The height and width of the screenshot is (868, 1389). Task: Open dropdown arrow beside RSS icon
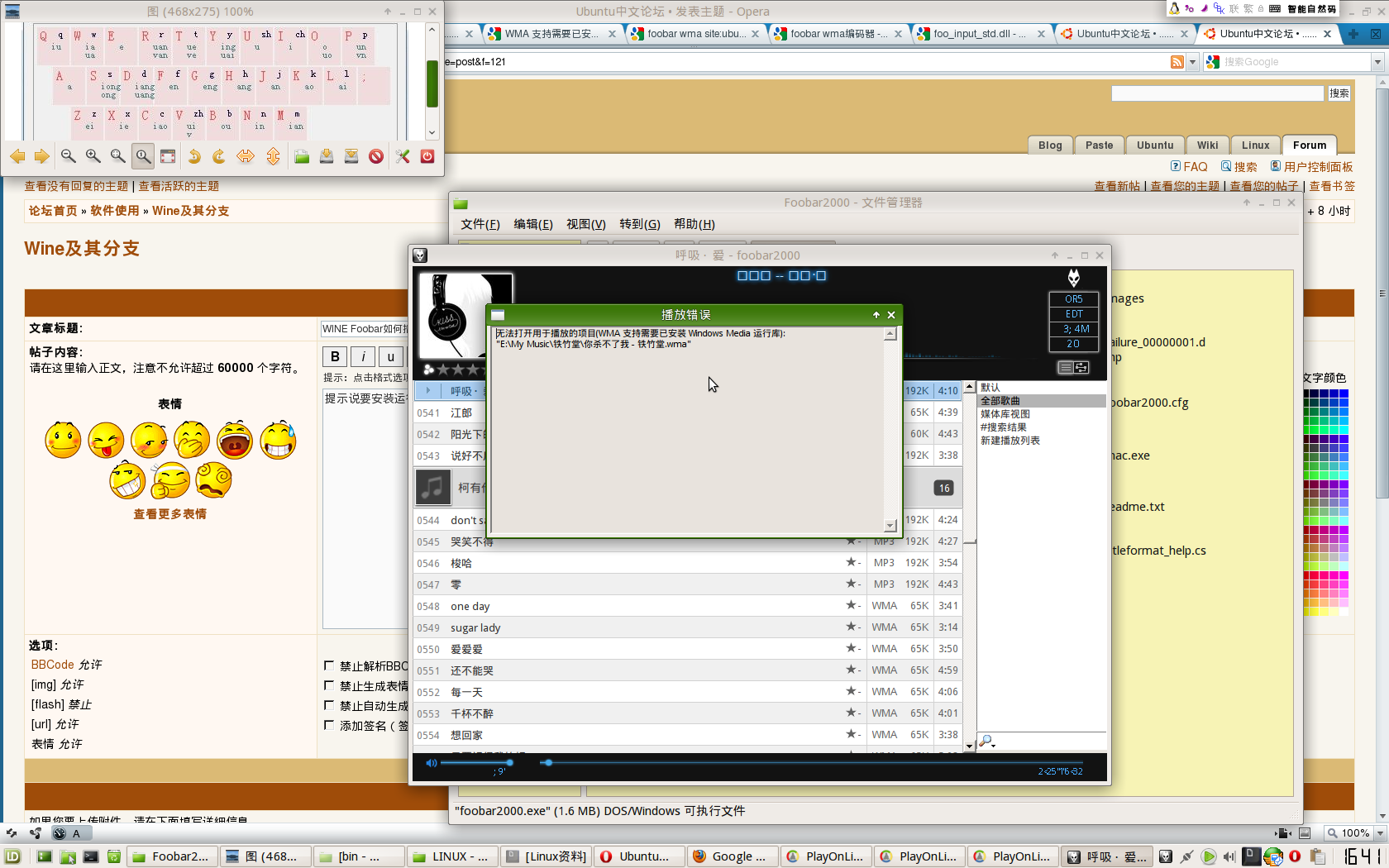1192,62
